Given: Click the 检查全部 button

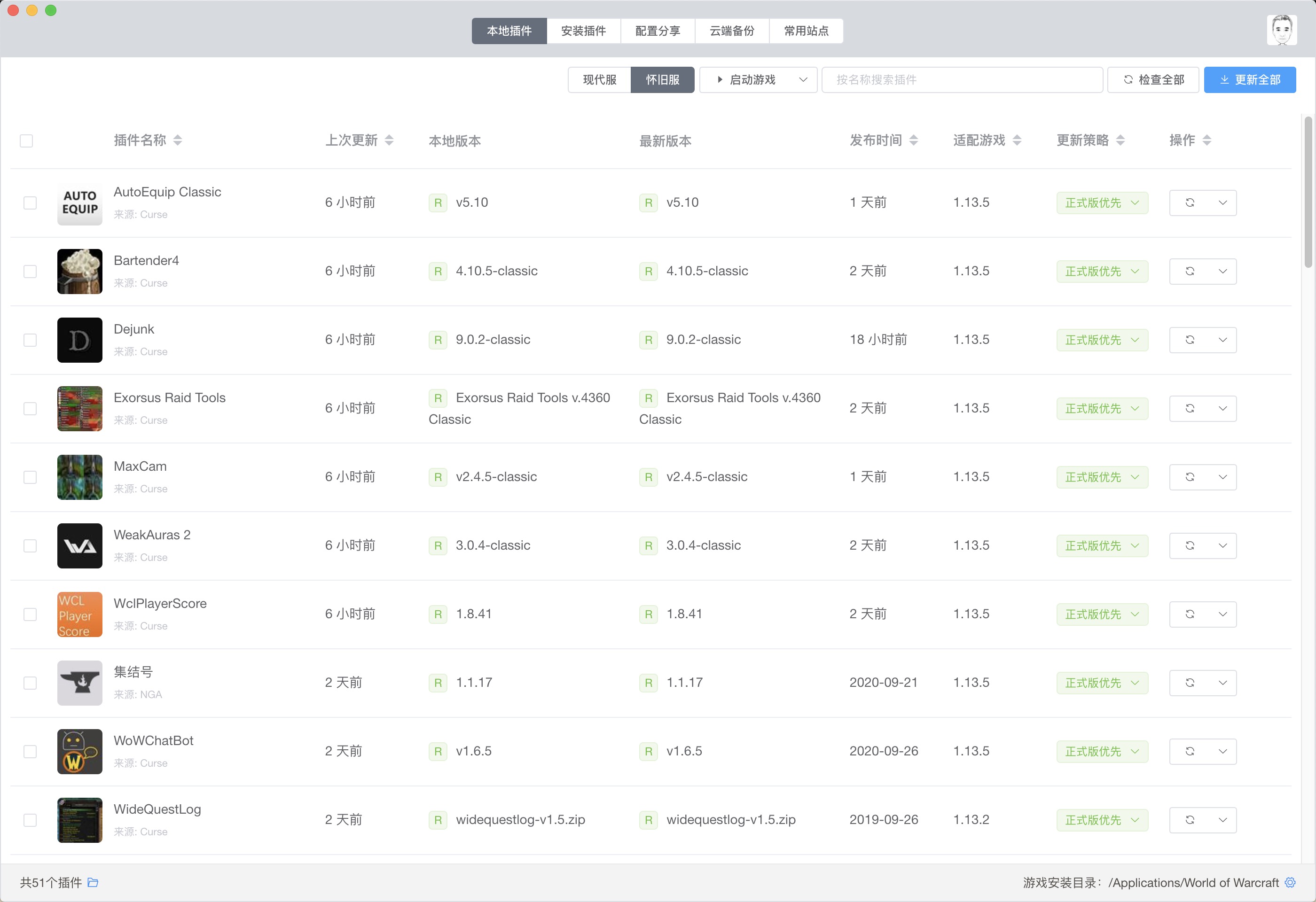Looking at the screenshot, I should (x=1152, y=80).
